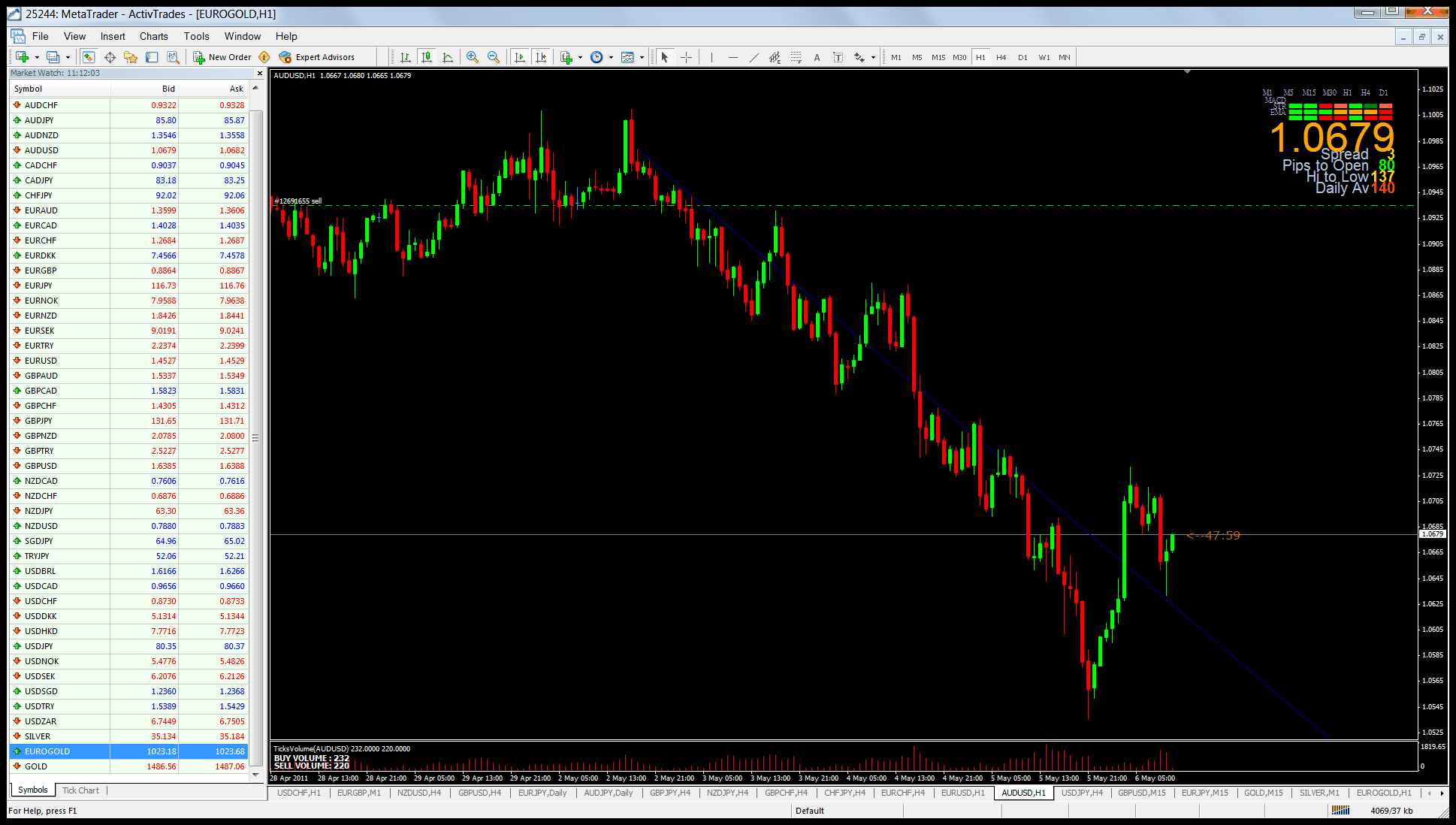This screenshot has height=825, width=1456.
Task: Select the H4 timeframe button
Action: tap(1001, 57)
